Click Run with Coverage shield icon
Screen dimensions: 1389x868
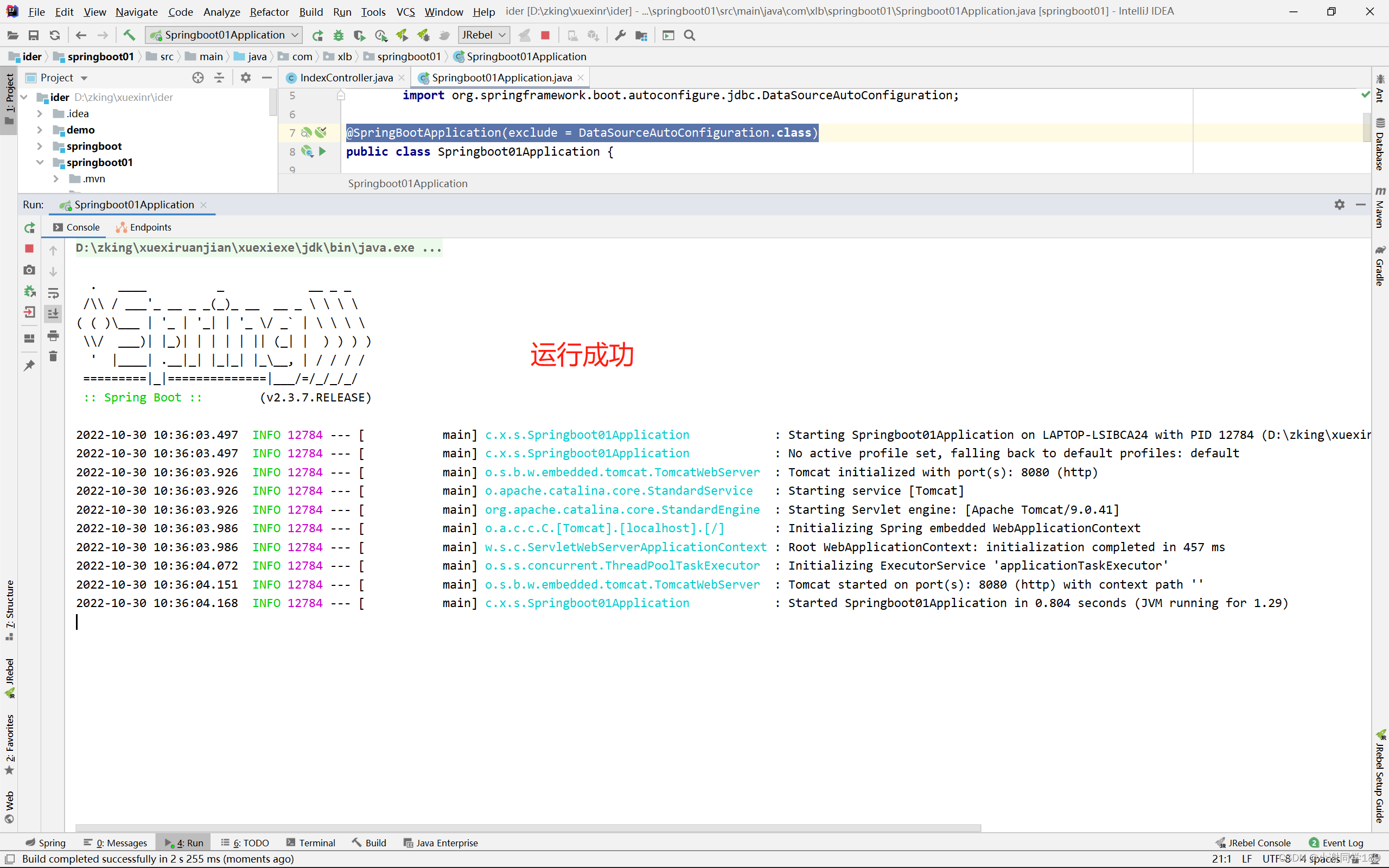click(x=360, y=36)
